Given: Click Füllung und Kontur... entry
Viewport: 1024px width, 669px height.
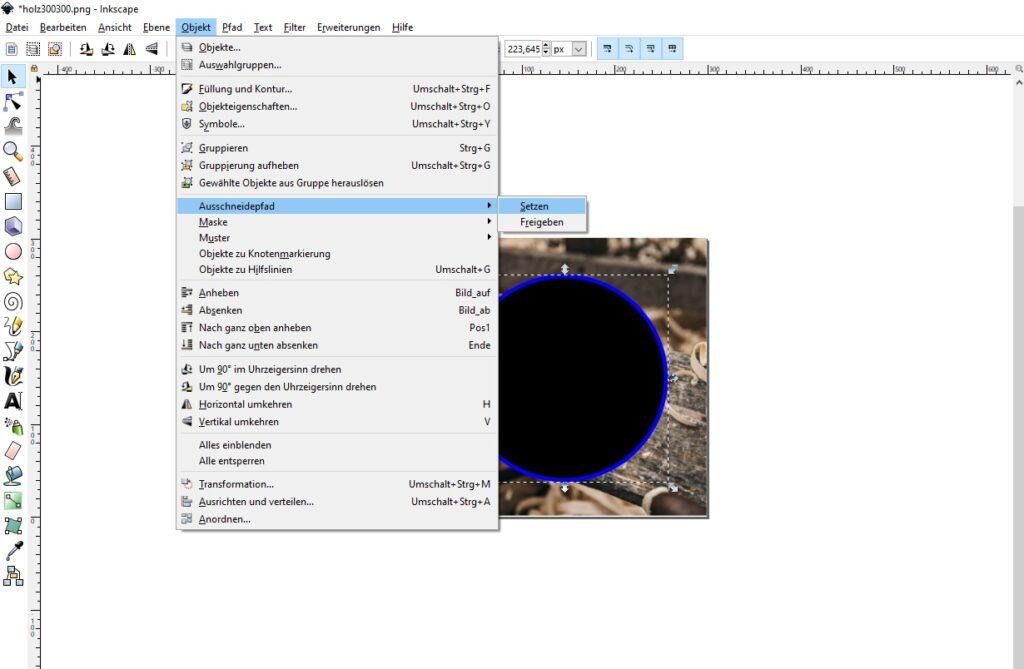Looking at the screenshot, I should pyautogui.click(x=337, y=89).
